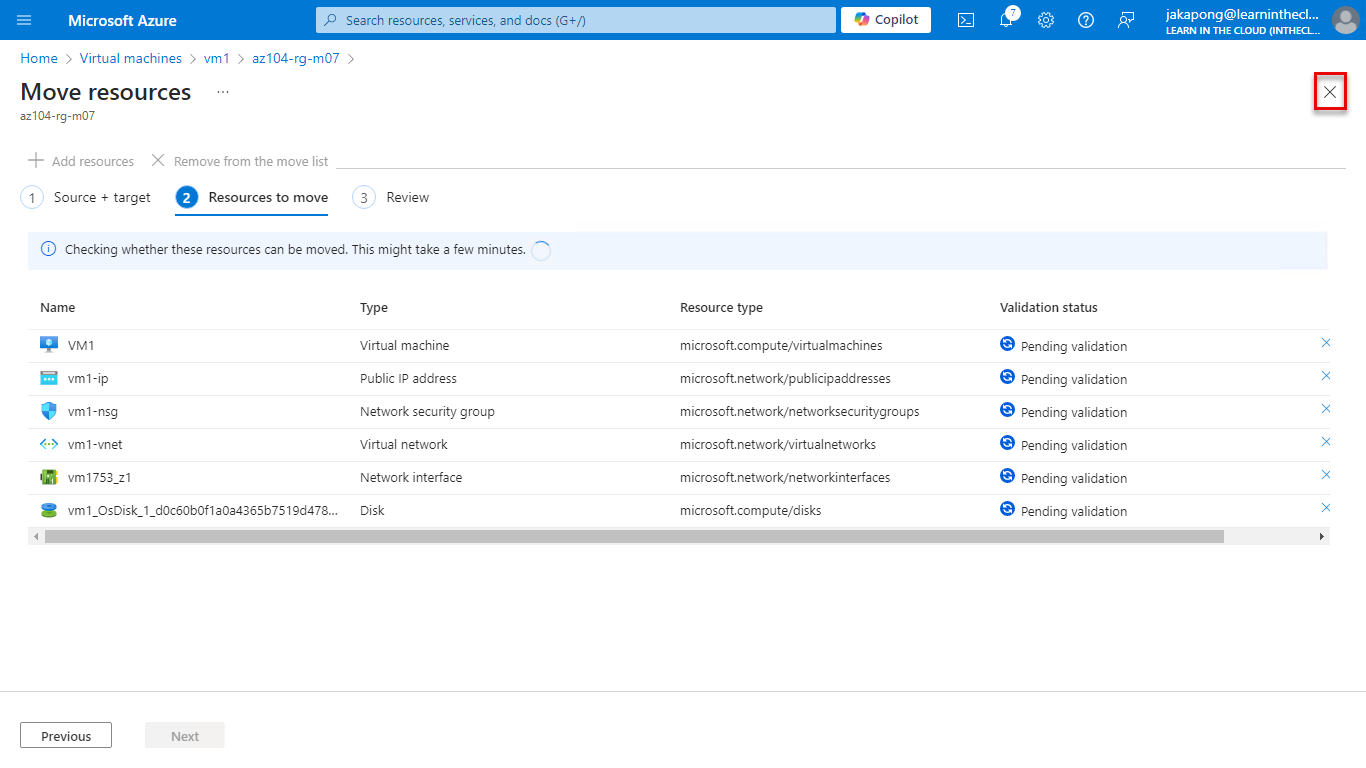Image resolution: width=1366 pixels, height=768 pixels.
Task: Select the vm1753_z1 row name
Action: click(100, 478)
